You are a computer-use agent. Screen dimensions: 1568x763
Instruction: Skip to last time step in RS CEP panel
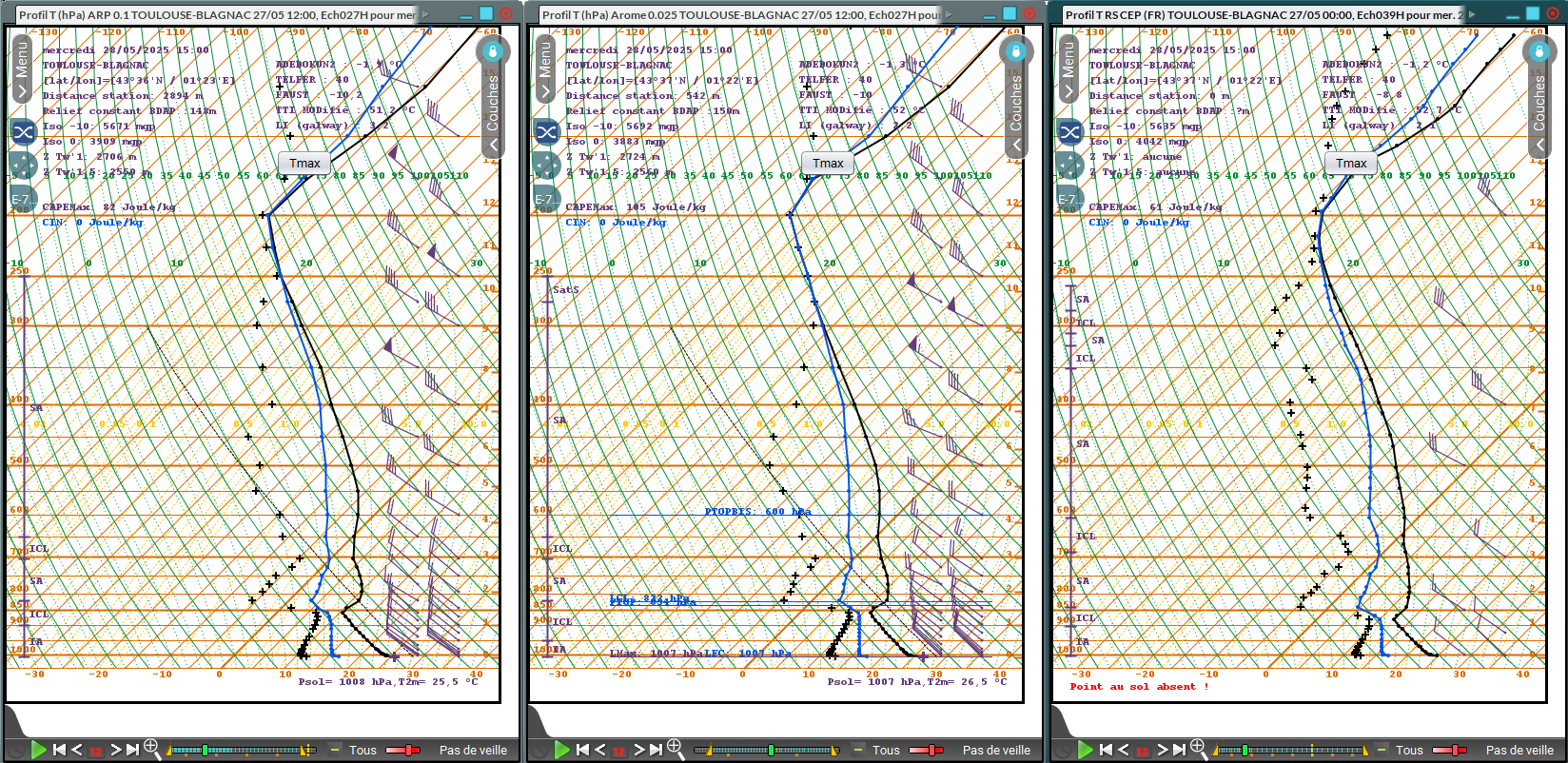[x=1179, y=750]
